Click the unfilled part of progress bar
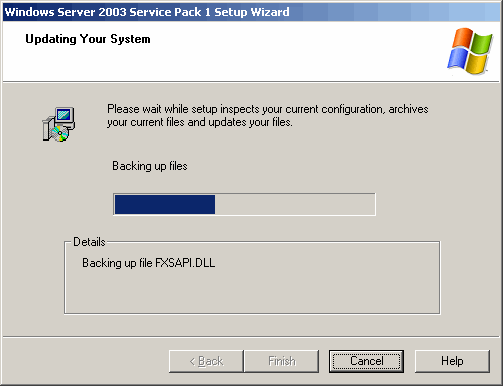The height and width of the screenshot is (386, 503). (x=295, y=204)
